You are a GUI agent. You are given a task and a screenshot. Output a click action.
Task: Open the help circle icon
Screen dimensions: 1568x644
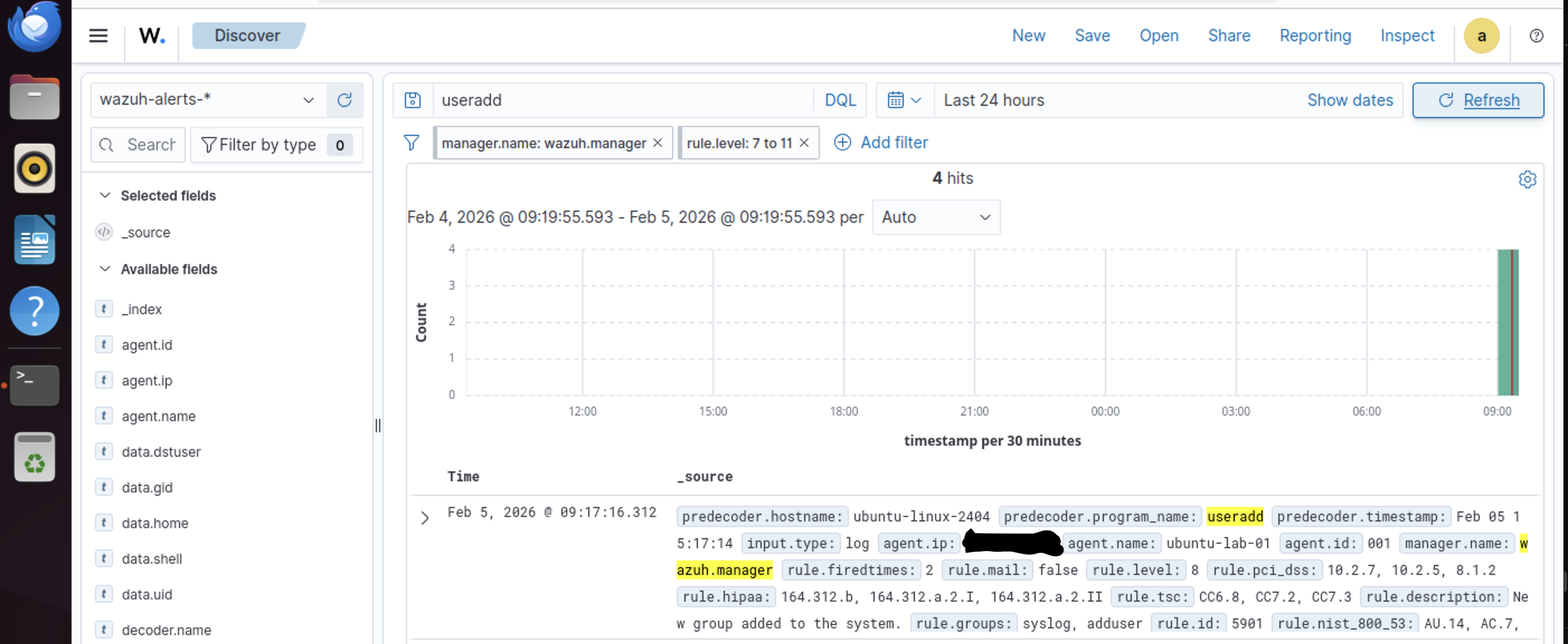pyautogui.click(x=1536, y=36)
